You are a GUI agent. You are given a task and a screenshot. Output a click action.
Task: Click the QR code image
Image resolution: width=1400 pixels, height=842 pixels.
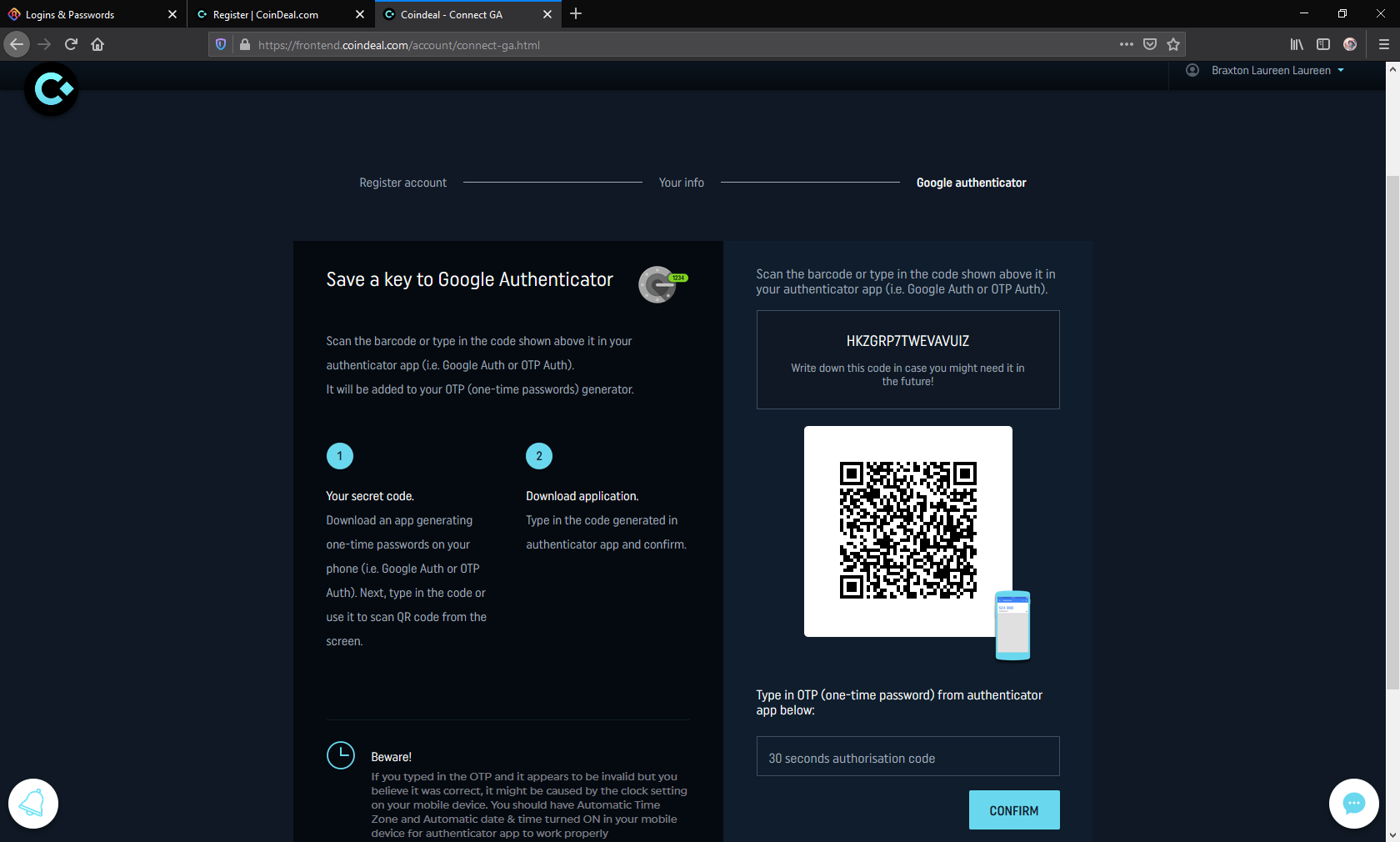click(908, 530)
